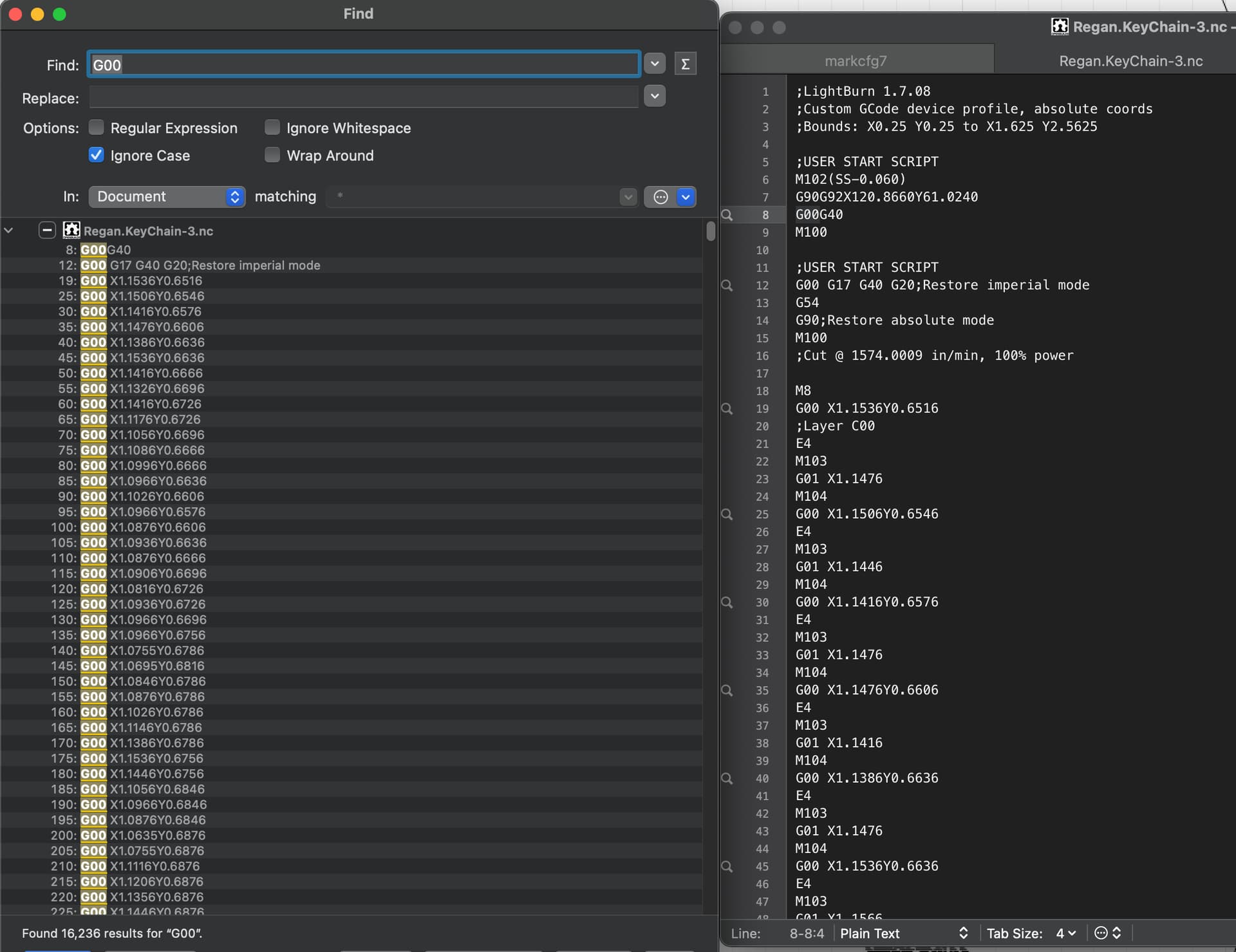
Task: Click the magnifier gutter marker on line 8
Action: pyautogui.click(x=727, y=215)
